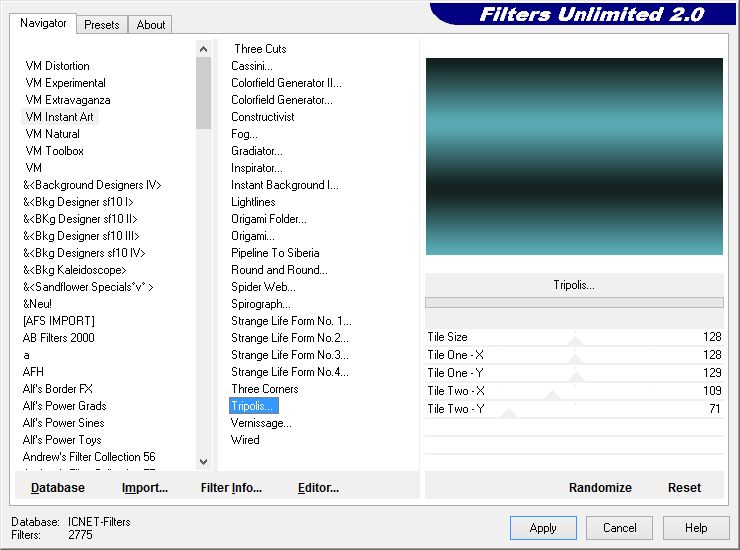740x550 pixels.
Task: Open the About tab
Action: (151, 25)
